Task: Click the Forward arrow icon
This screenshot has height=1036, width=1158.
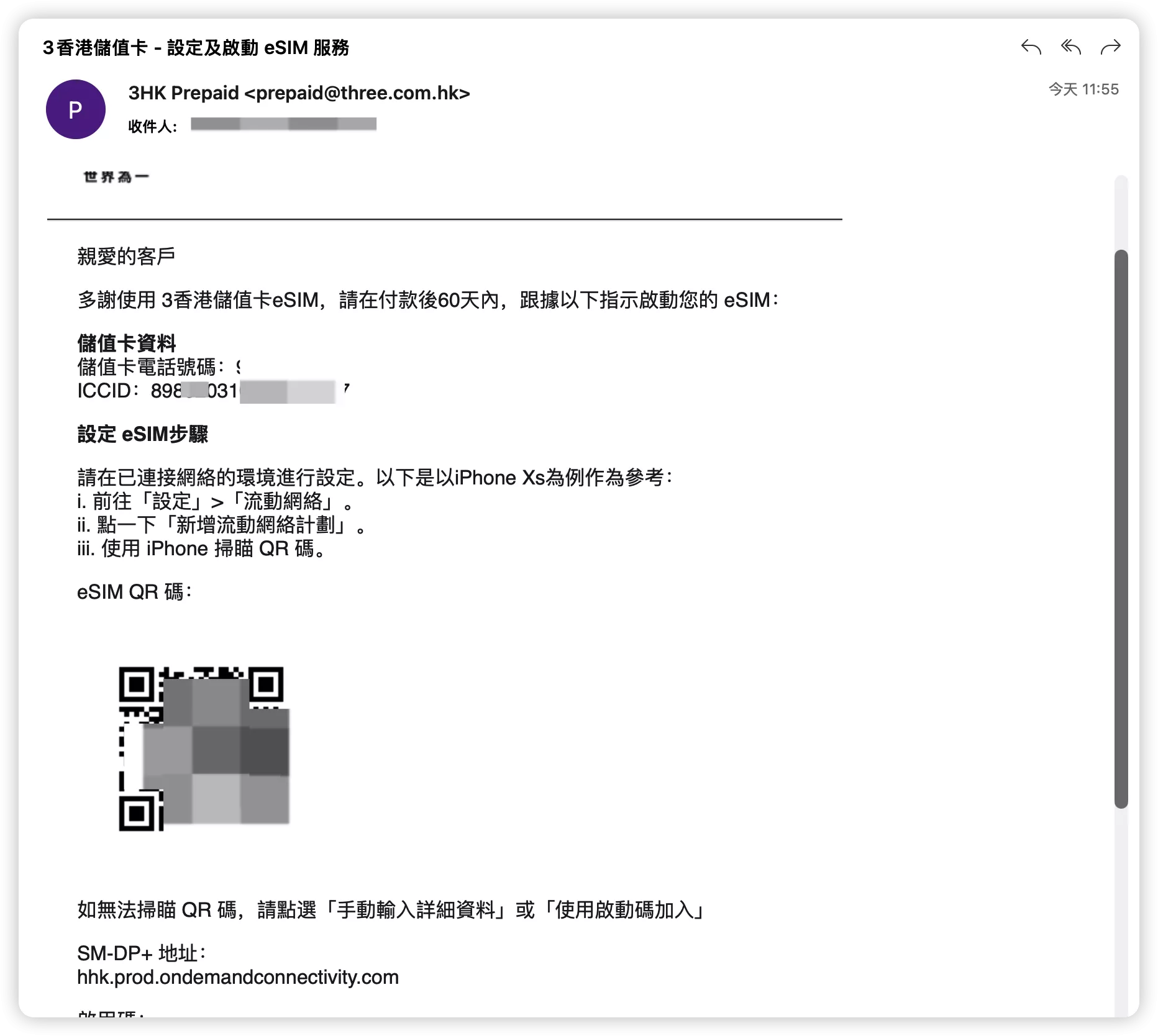Action: [x=1110, y=47]
